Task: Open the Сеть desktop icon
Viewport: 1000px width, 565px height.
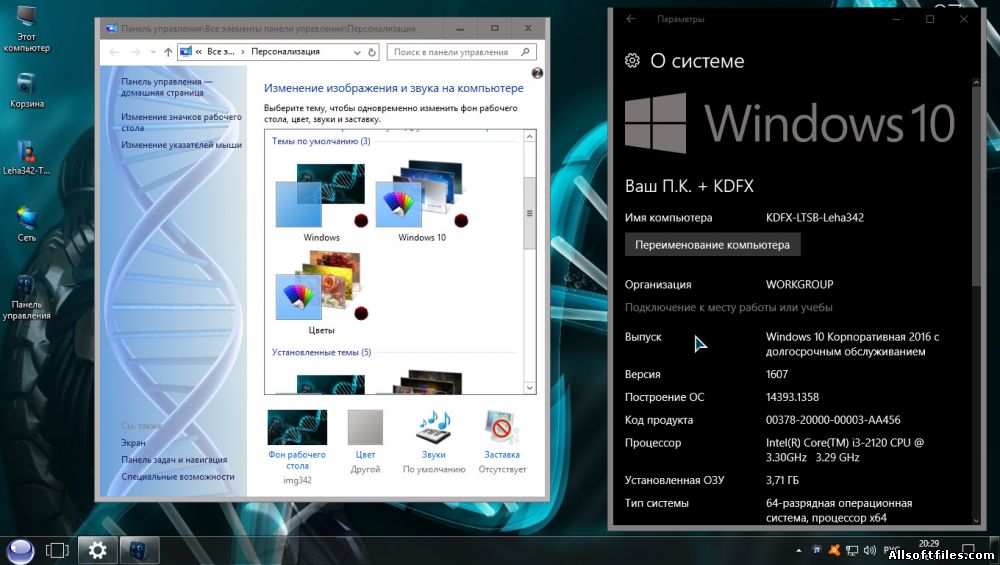Action: [26, 224]
